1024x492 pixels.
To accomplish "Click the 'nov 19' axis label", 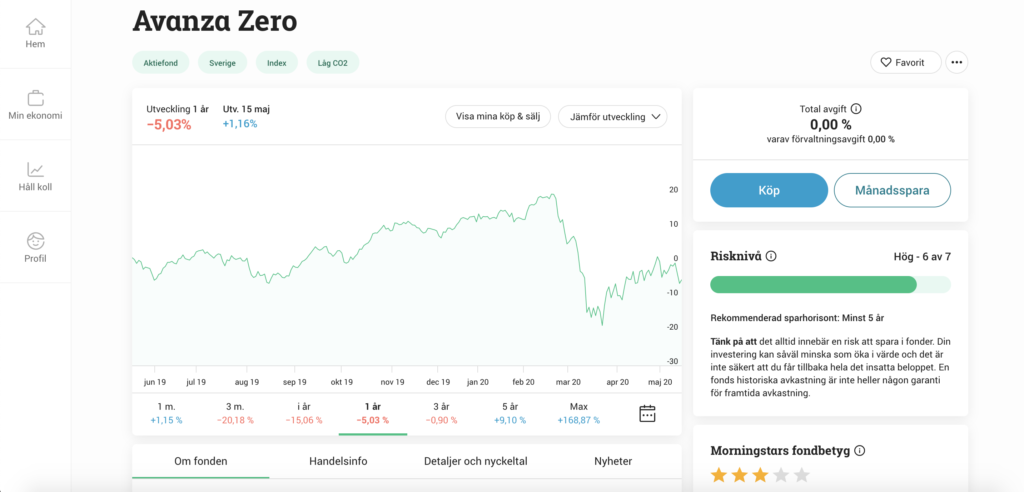I will tap(392, 382).
